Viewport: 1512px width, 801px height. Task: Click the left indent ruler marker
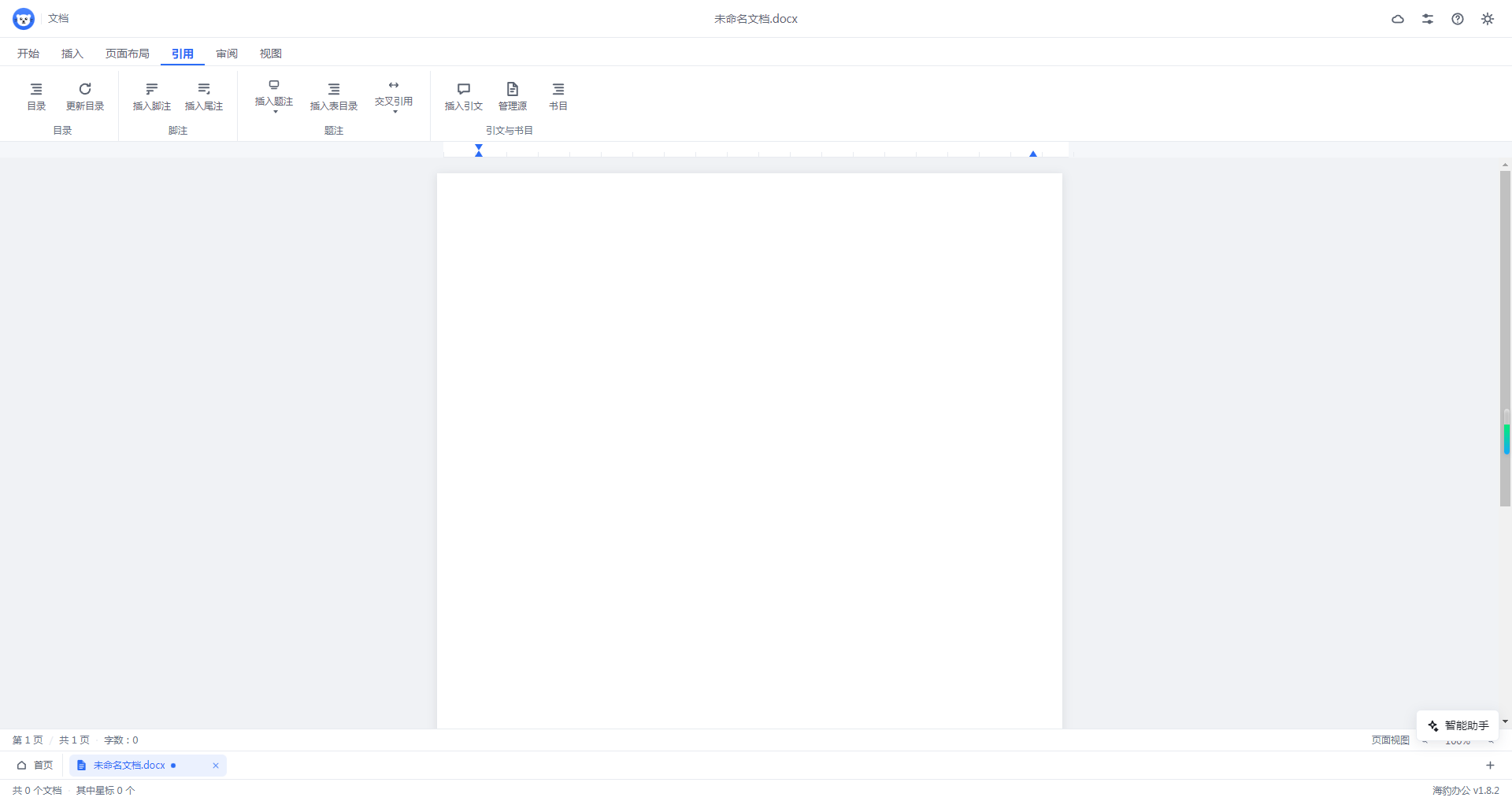pyautogui.click(x=479, y=150)
